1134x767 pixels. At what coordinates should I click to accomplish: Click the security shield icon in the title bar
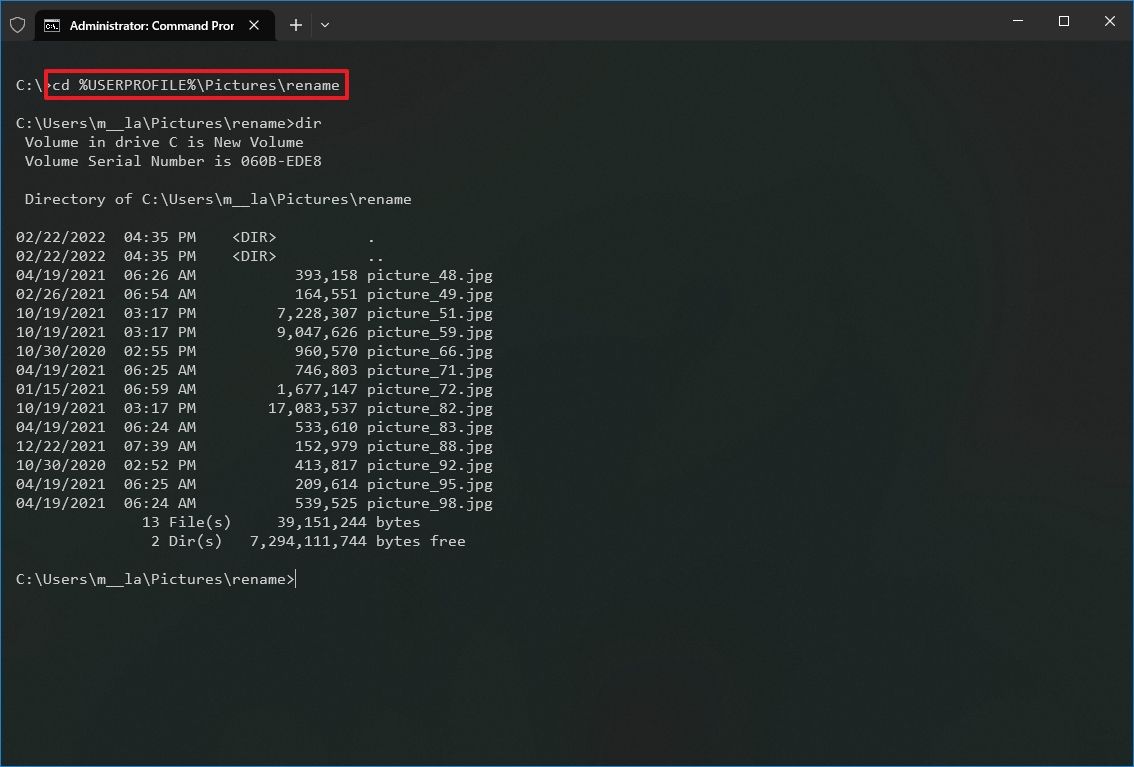click(17, 24)
